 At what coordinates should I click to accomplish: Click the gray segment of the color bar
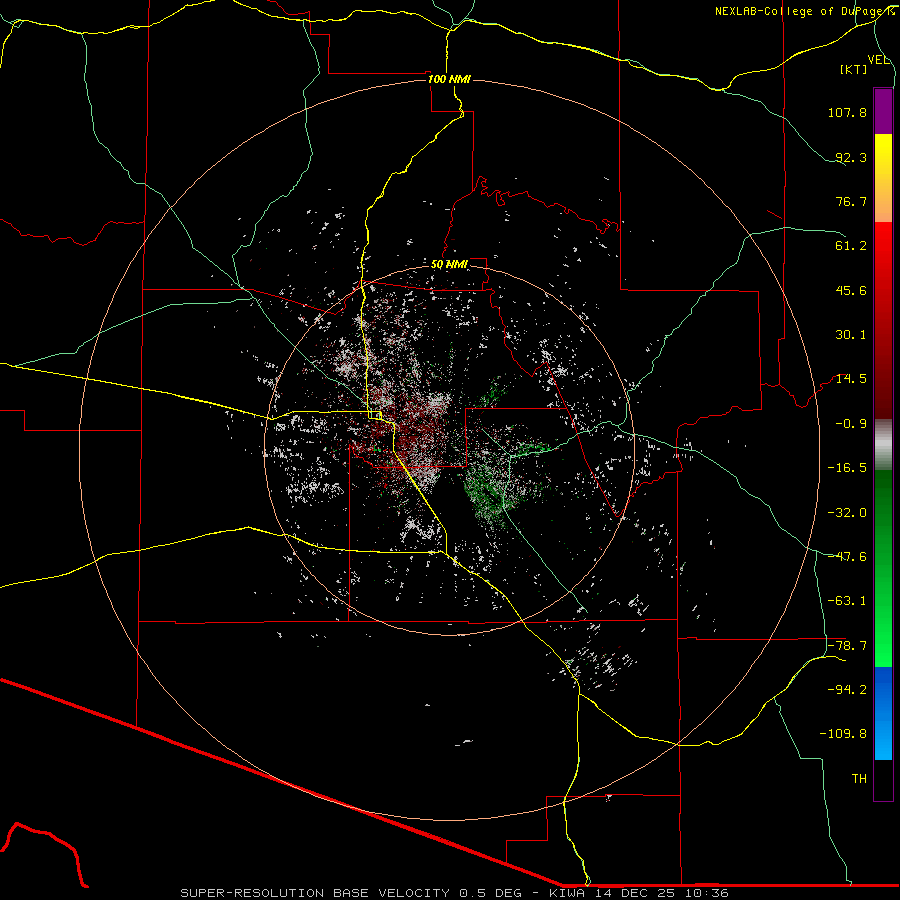pyautogui.click(x=883, y=445)
